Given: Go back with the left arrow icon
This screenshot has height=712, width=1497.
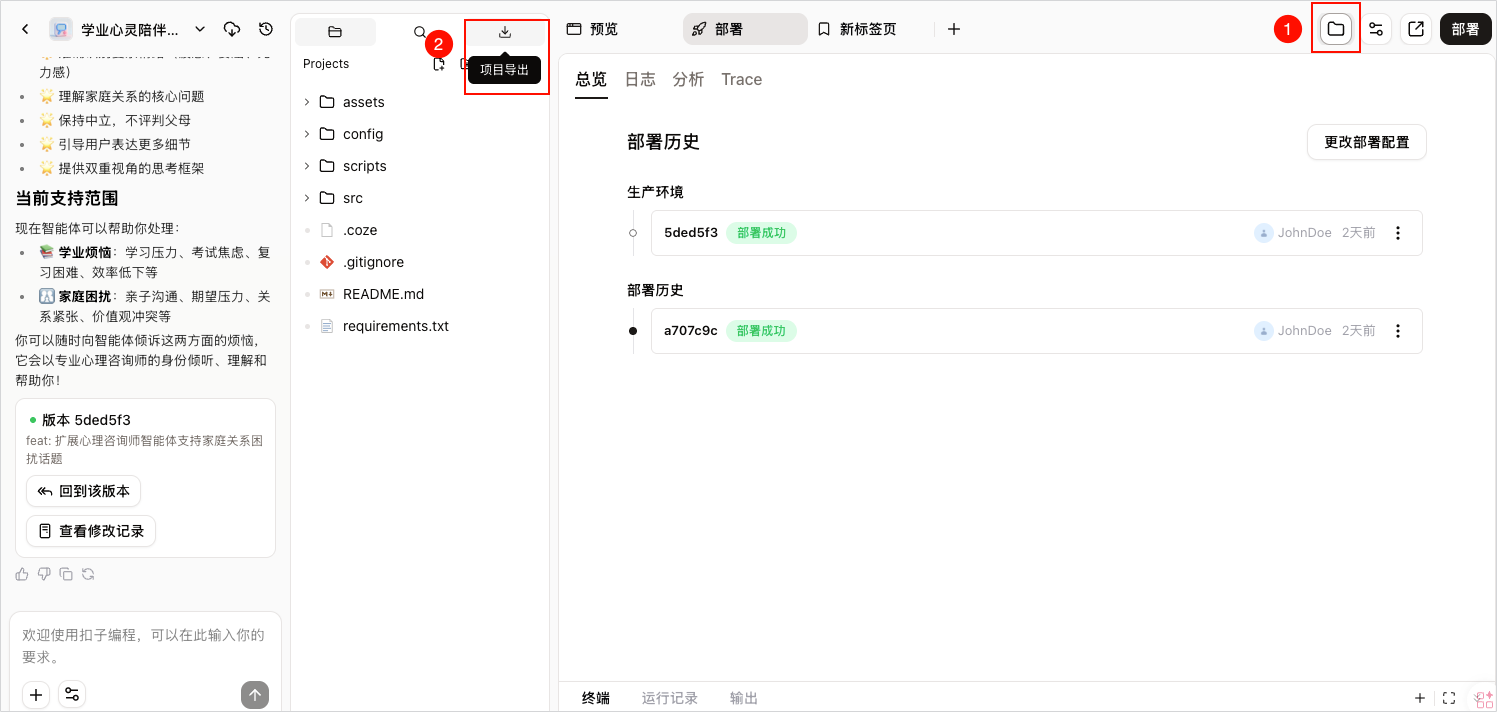Looking at the screenshot, I should pos(25,30).
